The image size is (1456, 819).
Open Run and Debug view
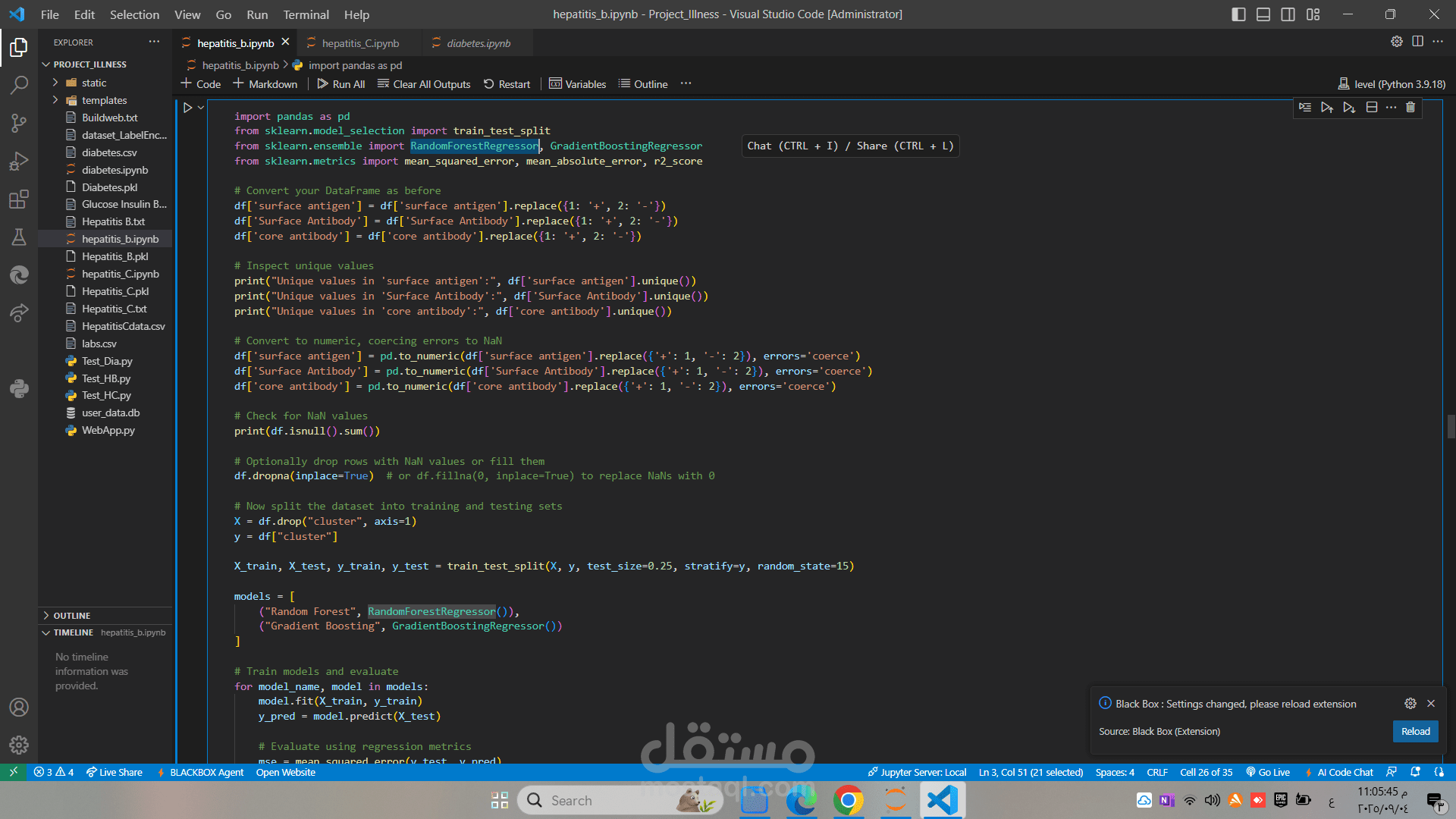(19, 161)
